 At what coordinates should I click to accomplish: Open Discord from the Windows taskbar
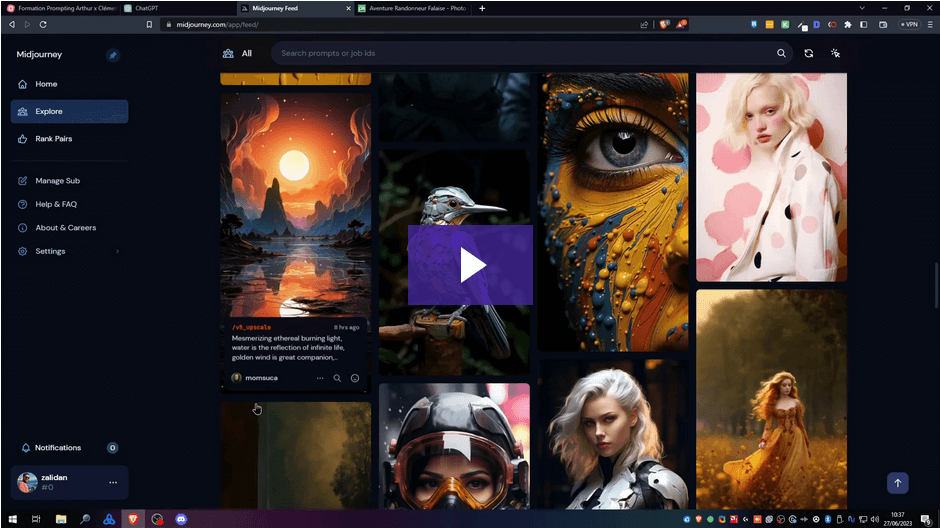tap(181, 519)
